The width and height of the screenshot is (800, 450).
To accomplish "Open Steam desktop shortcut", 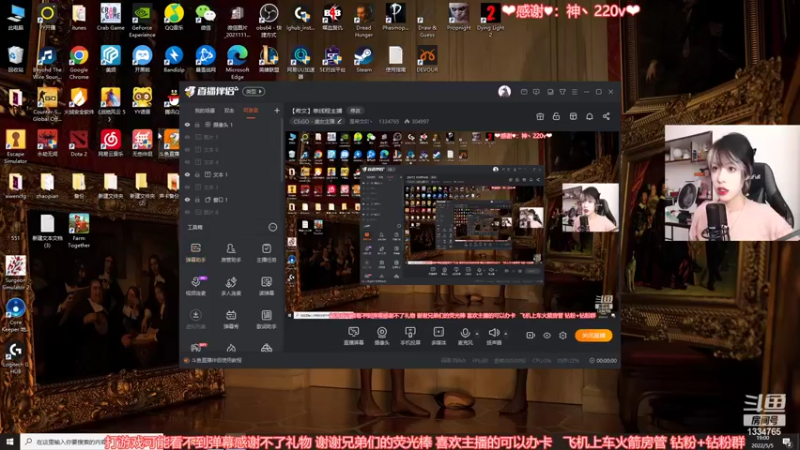I will coord(364,59).
